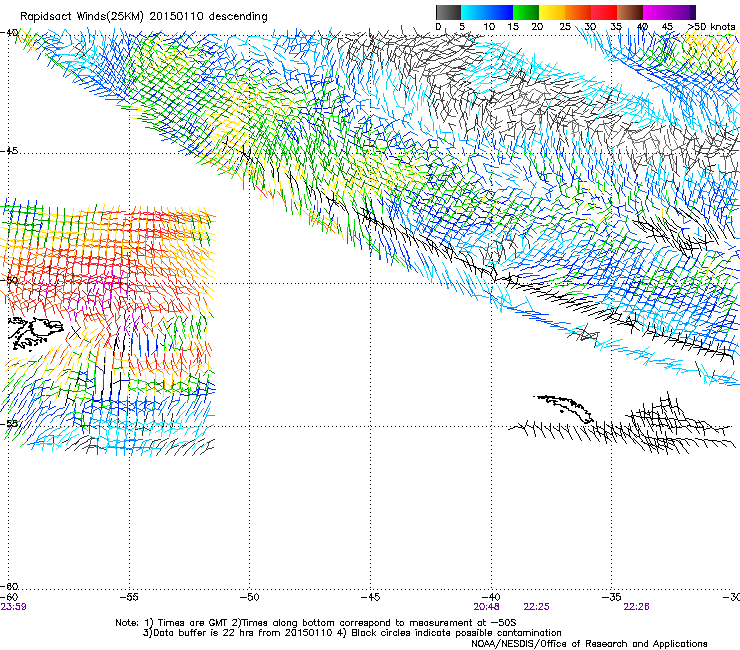Pick the magenta 40-45 knots legend segment
This screenshot has height=650, width=740.
(656, 12)
